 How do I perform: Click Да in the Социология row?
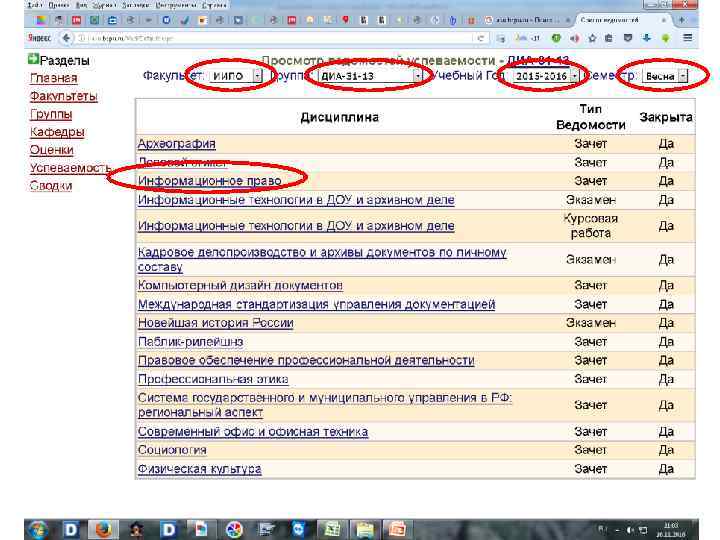point(666,450)
